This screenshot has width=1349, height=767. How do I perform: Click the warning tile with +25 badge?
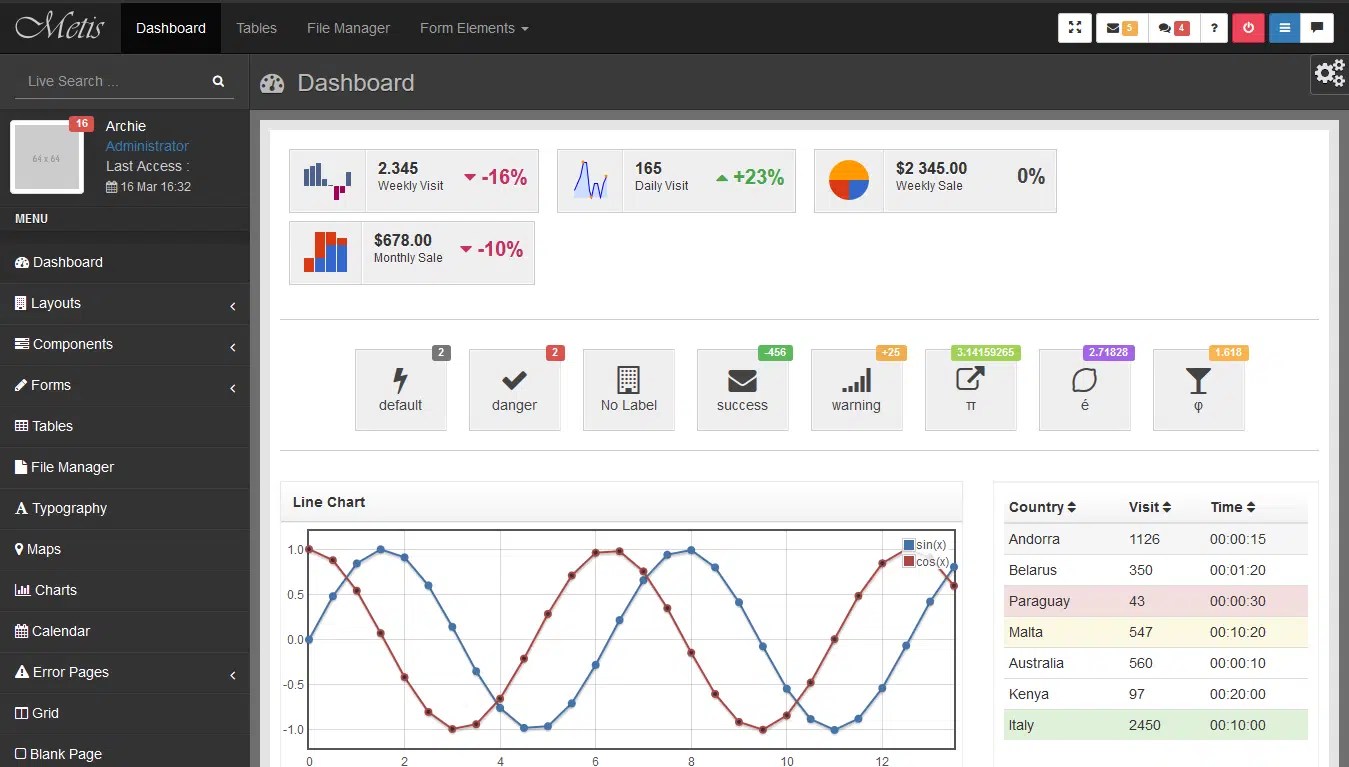(856, 389)
